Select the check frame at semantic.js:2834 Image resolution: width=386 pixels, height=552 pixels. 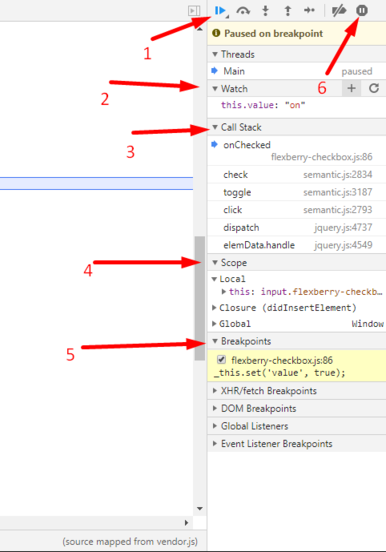tap(297, 175)
